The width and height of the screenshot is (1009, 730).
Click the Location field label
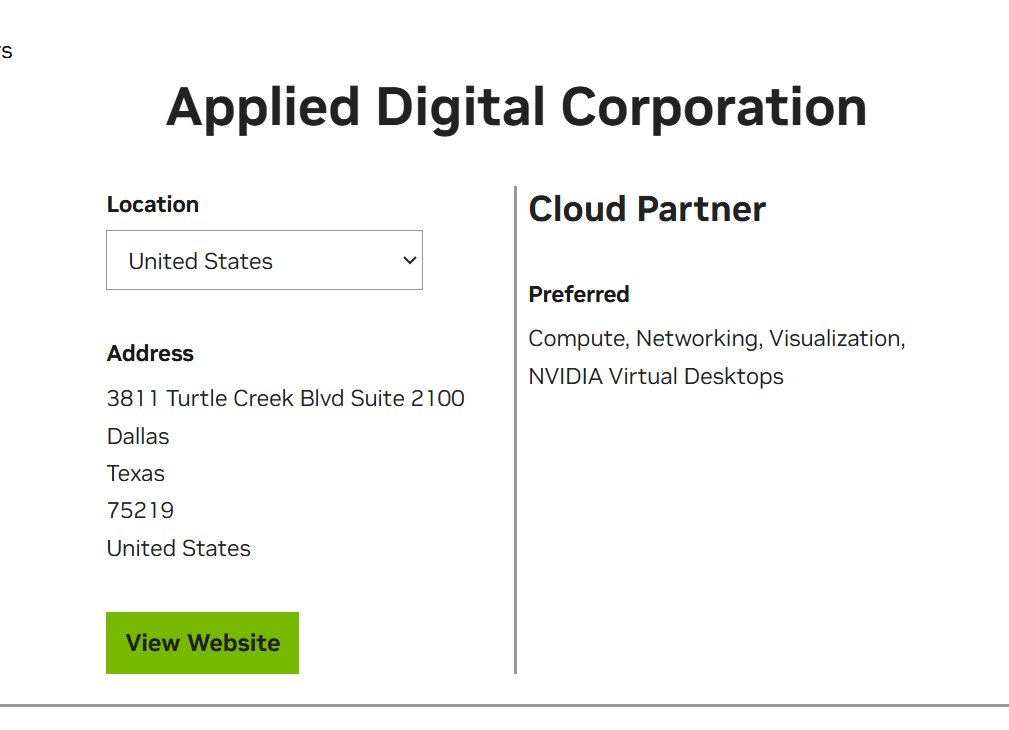point(153,204)
